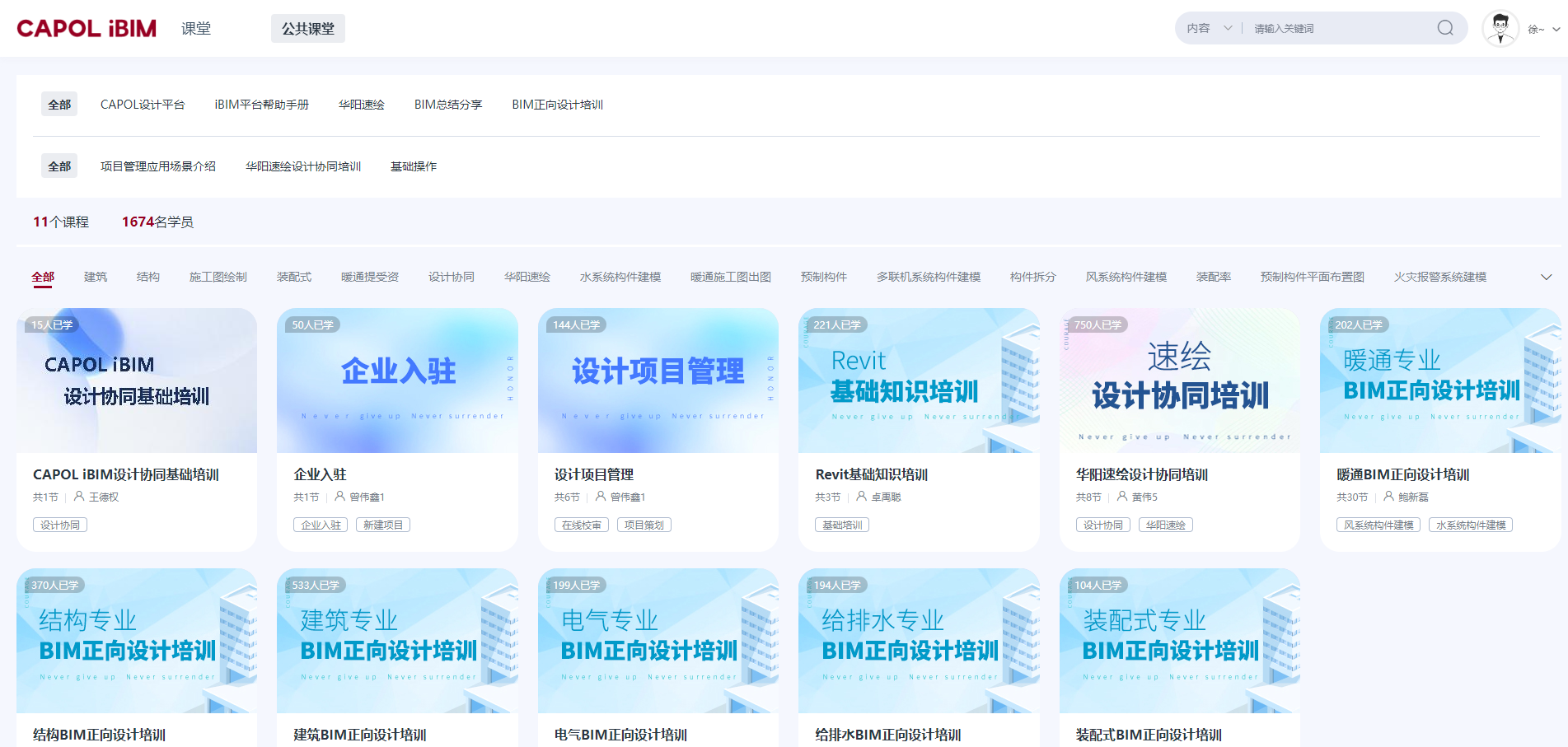
Task: Click the 企业入驻 course title text
Action: point(320,474)
